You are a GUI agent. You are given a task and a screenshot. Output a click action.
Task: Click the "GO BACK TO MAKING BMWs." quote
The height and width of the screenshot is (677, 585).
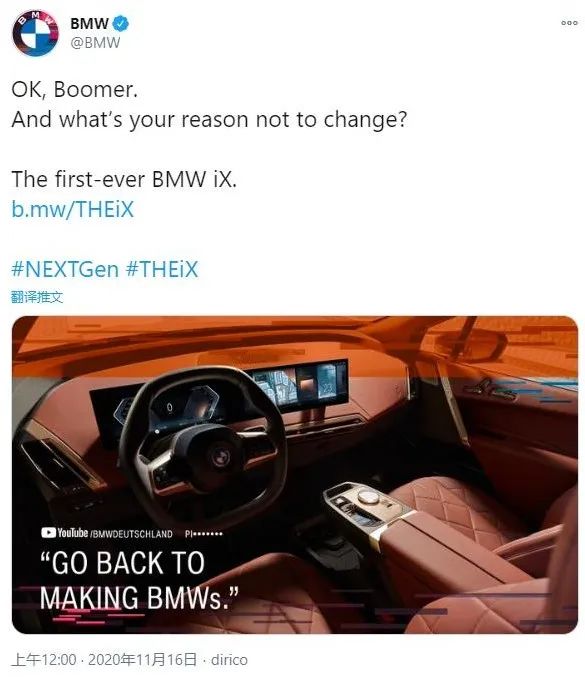coord(139,580)
